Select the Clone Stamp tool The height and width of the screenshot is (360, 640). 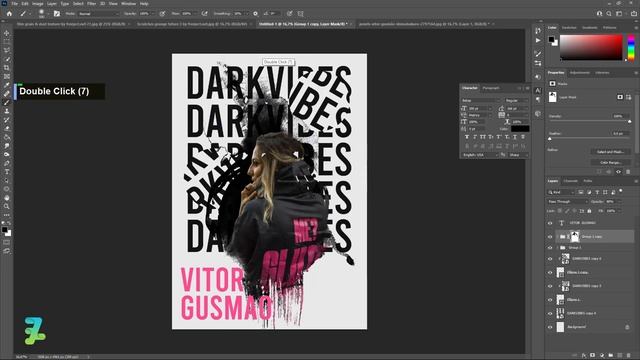pyautogui.click(x=7, y=111)
